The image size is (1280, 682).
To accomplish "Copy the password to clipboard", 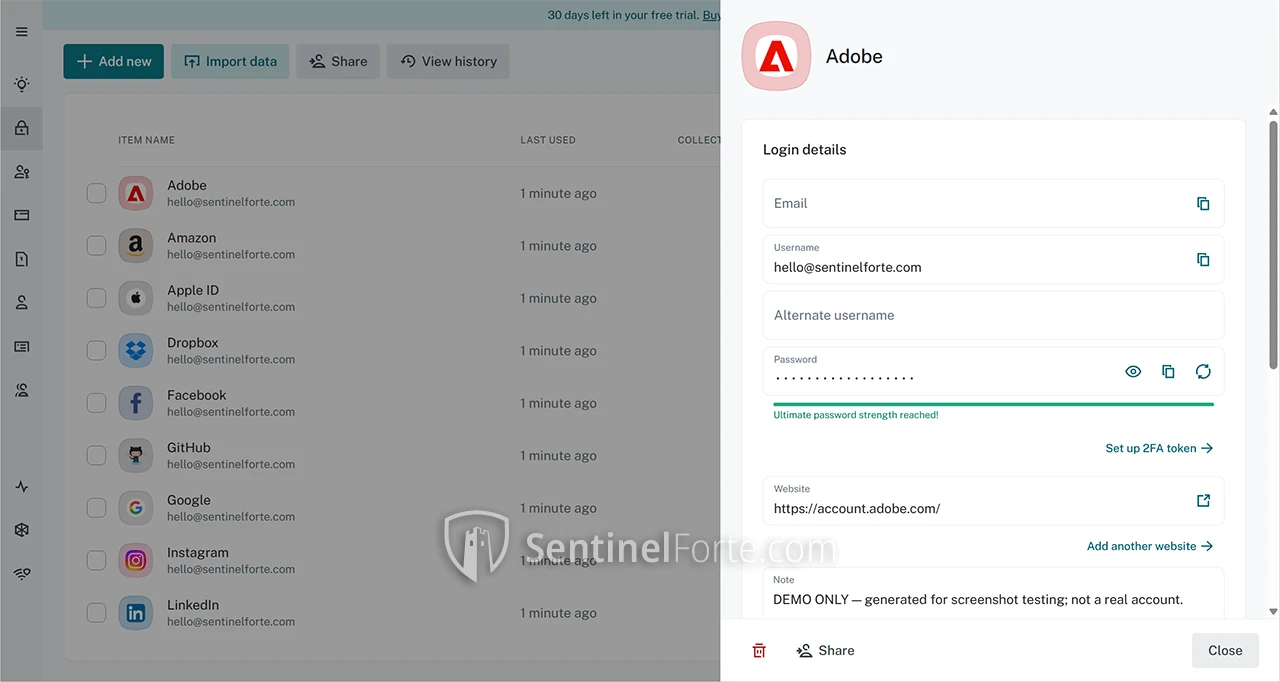I will tap(1168, 372).
